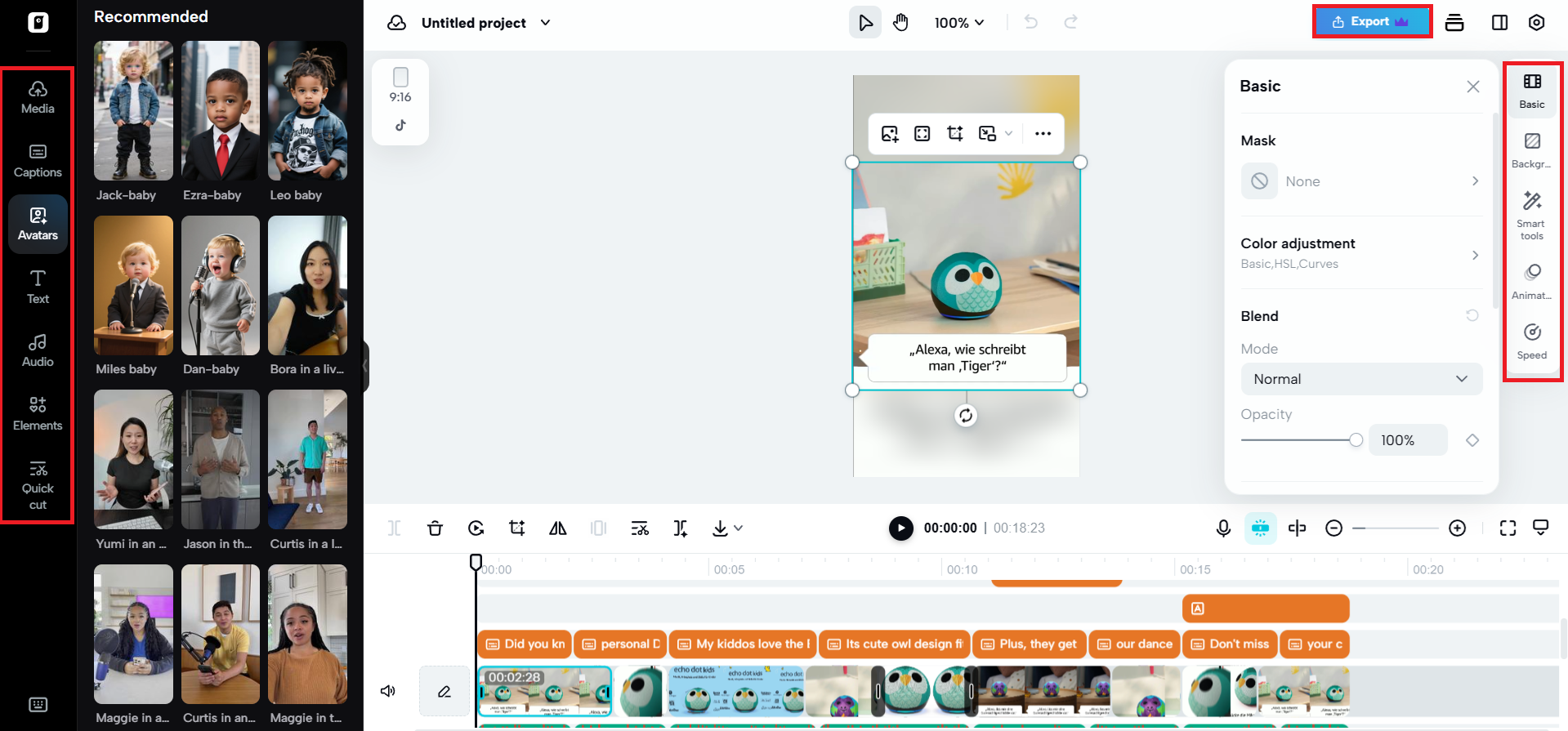Click the crop icon in floating toolbar
Screen dimensions: 1568x731
tap(955, 134)
